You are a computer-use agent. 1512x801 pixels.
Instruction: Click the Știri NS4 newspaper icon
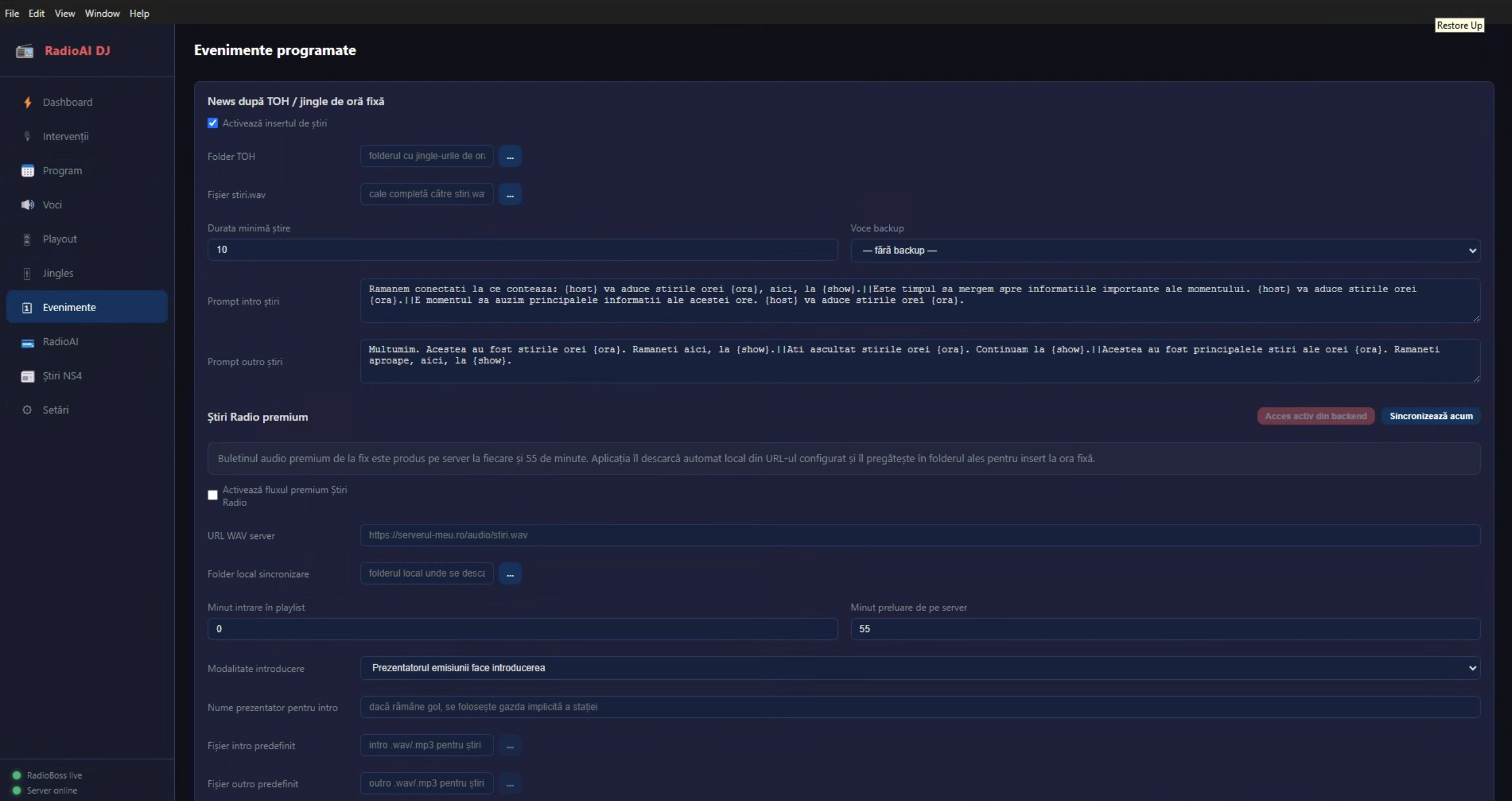click(28, 376)
